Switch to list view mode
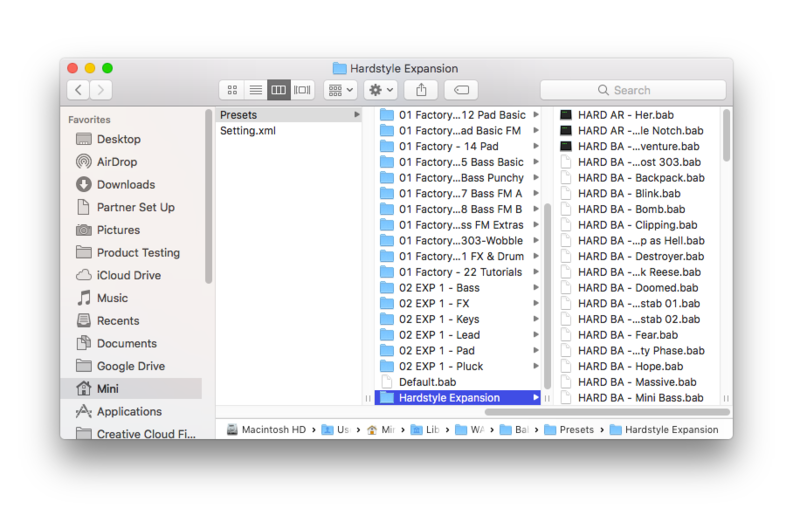800x529 pixels. [255, 90]
